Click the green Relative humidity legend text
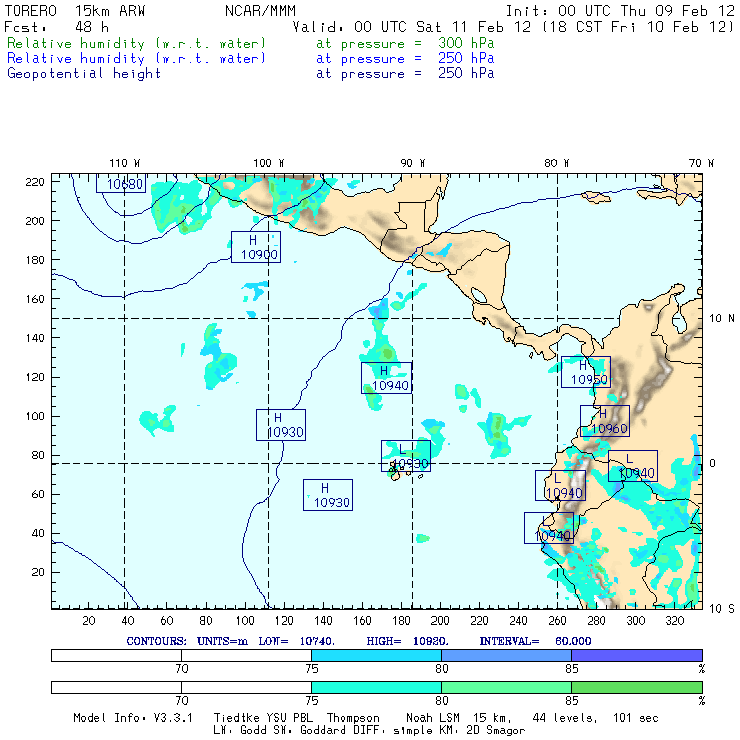The image size is (740, 740). (x=136, y=44)
